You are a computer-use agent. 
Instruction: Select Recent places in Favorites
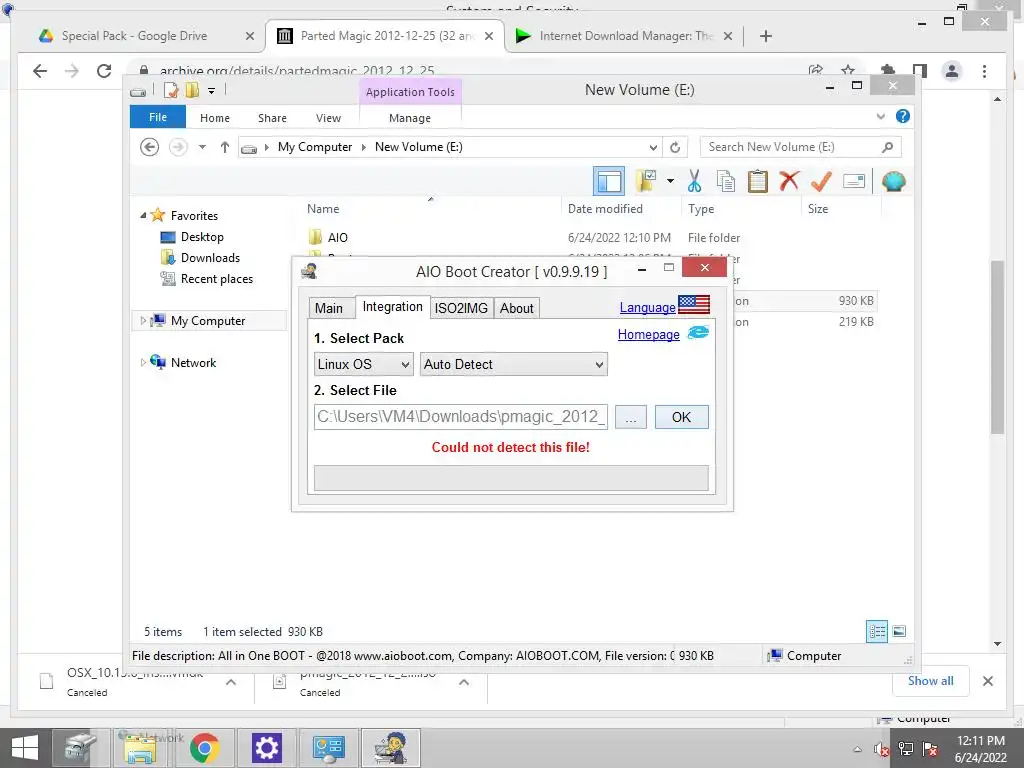point(216,279)
